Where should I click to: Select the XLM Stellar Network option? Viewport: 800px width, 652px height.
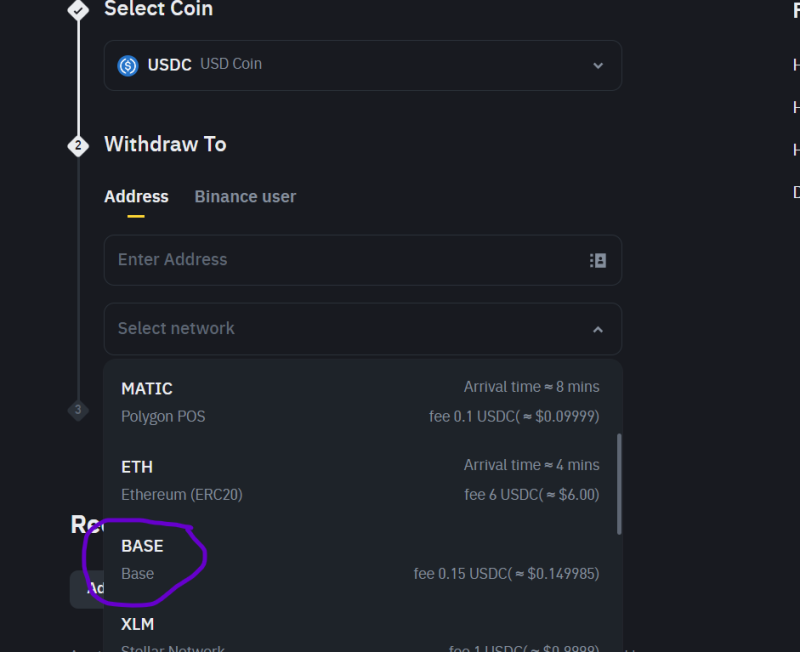pyautogui.click(x=360, y=633)
